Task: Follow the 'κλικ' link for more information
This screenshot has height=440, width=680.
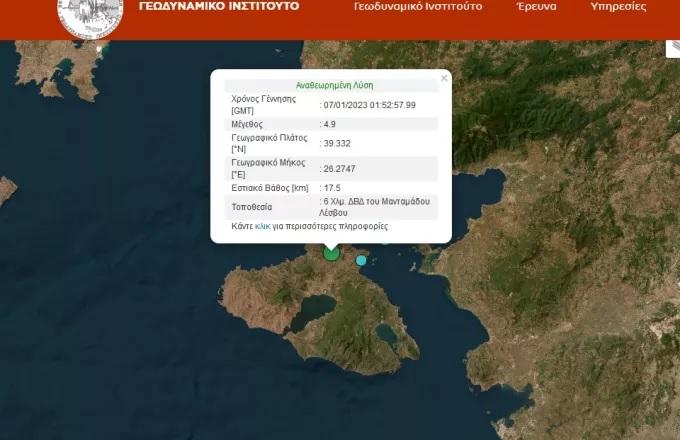Action: 263,227
